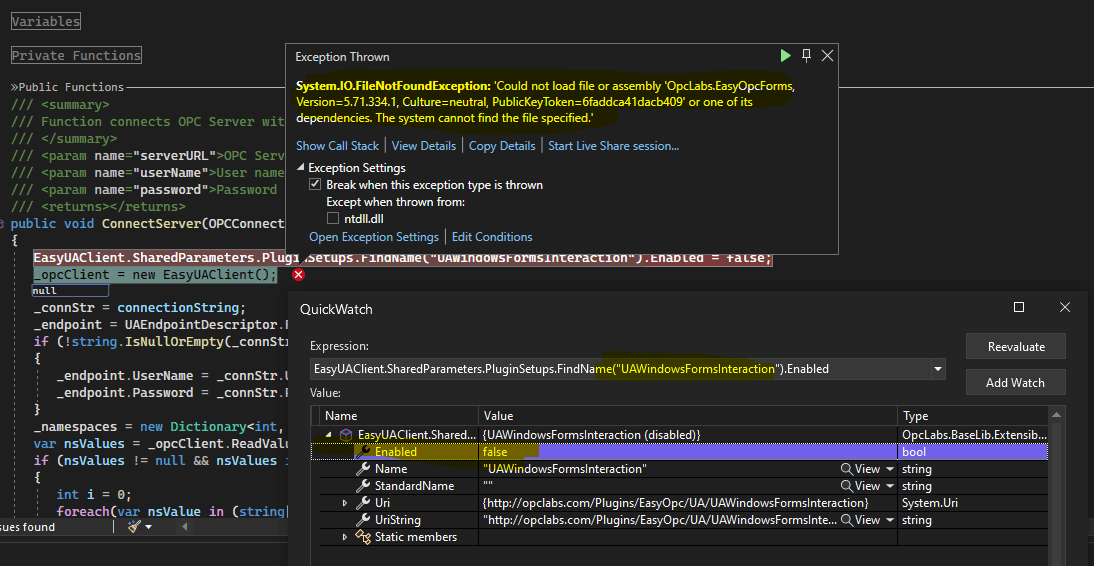
Task: Click the wrench icon of the Enabled property
Action: click(x=363, y=452)
